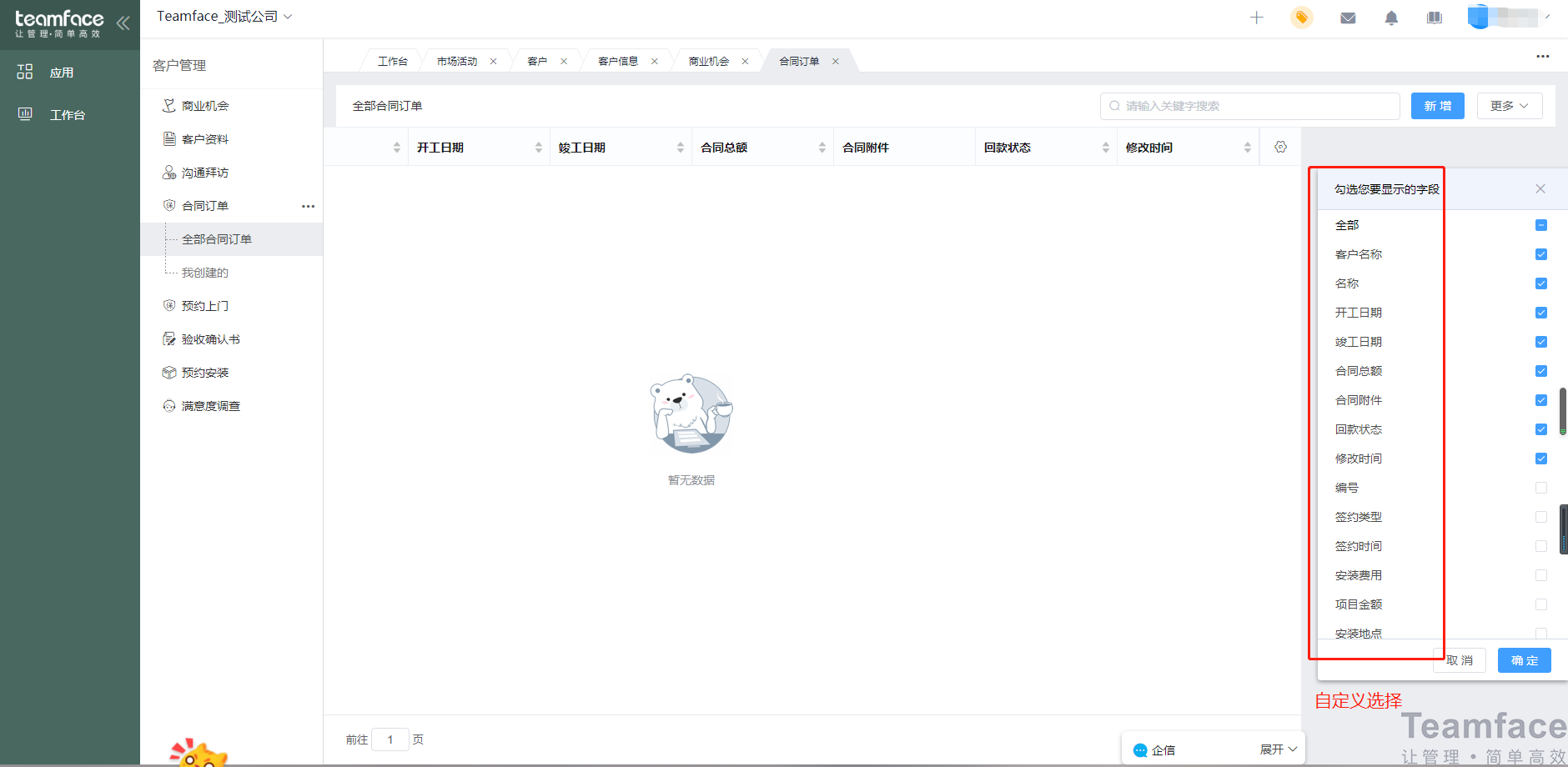Select 商业机会 in the left sidebar

(x=204, y=105)
